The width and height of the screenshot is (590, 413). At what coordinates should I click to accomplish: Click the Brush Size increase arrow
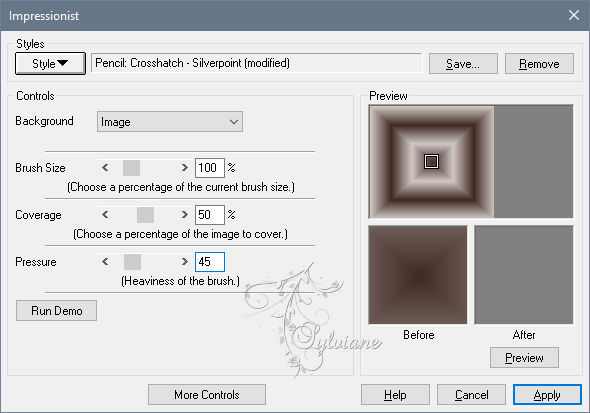tap(184, 167)
